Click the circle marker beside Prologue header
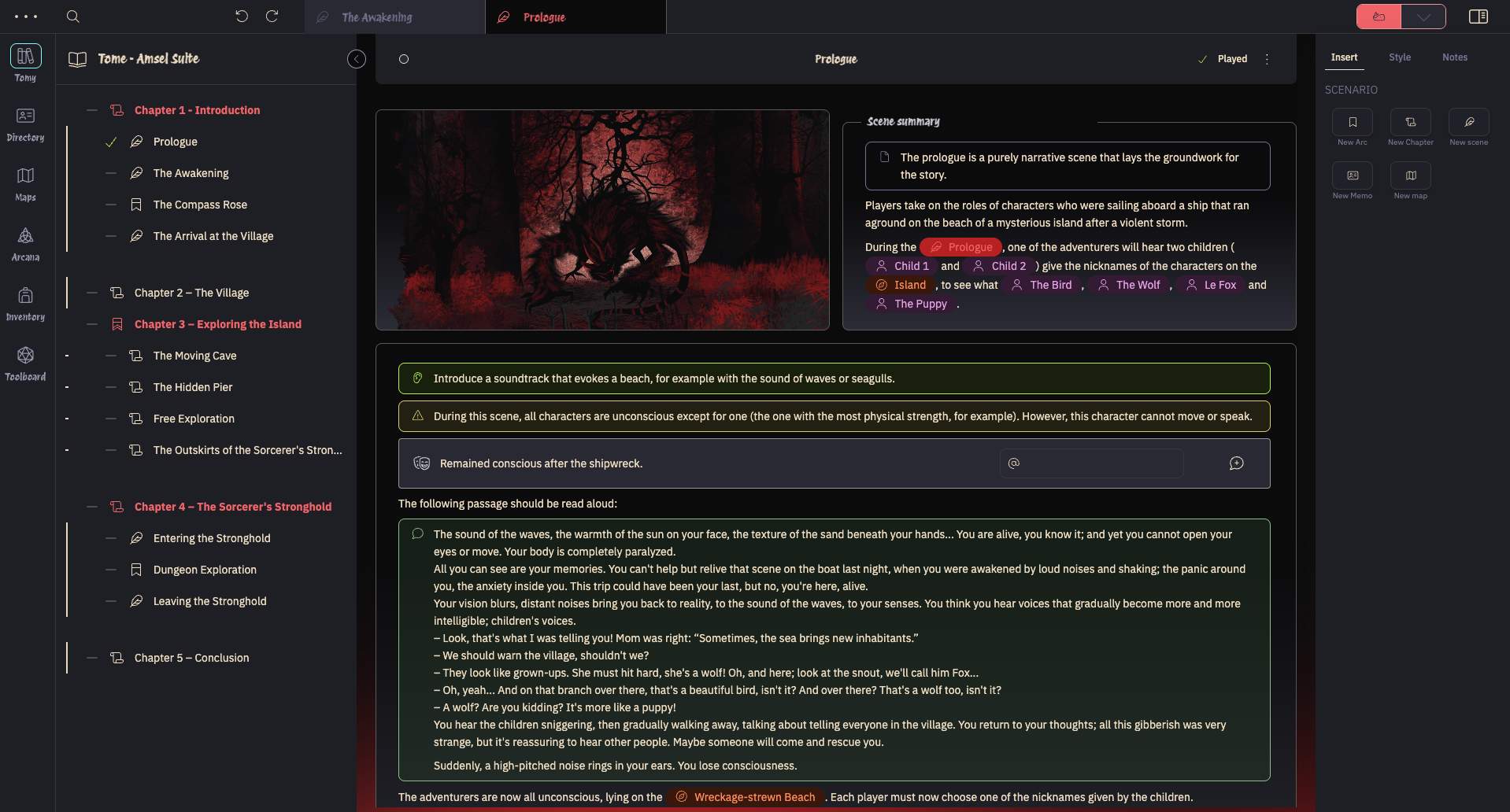The image size is (1510, 812). [x=404, y=59]
